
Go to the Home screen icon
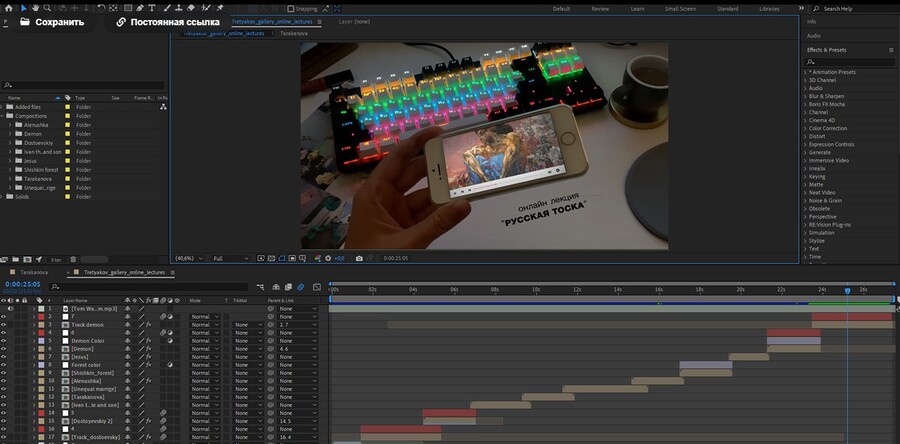(x=8, y=8)
